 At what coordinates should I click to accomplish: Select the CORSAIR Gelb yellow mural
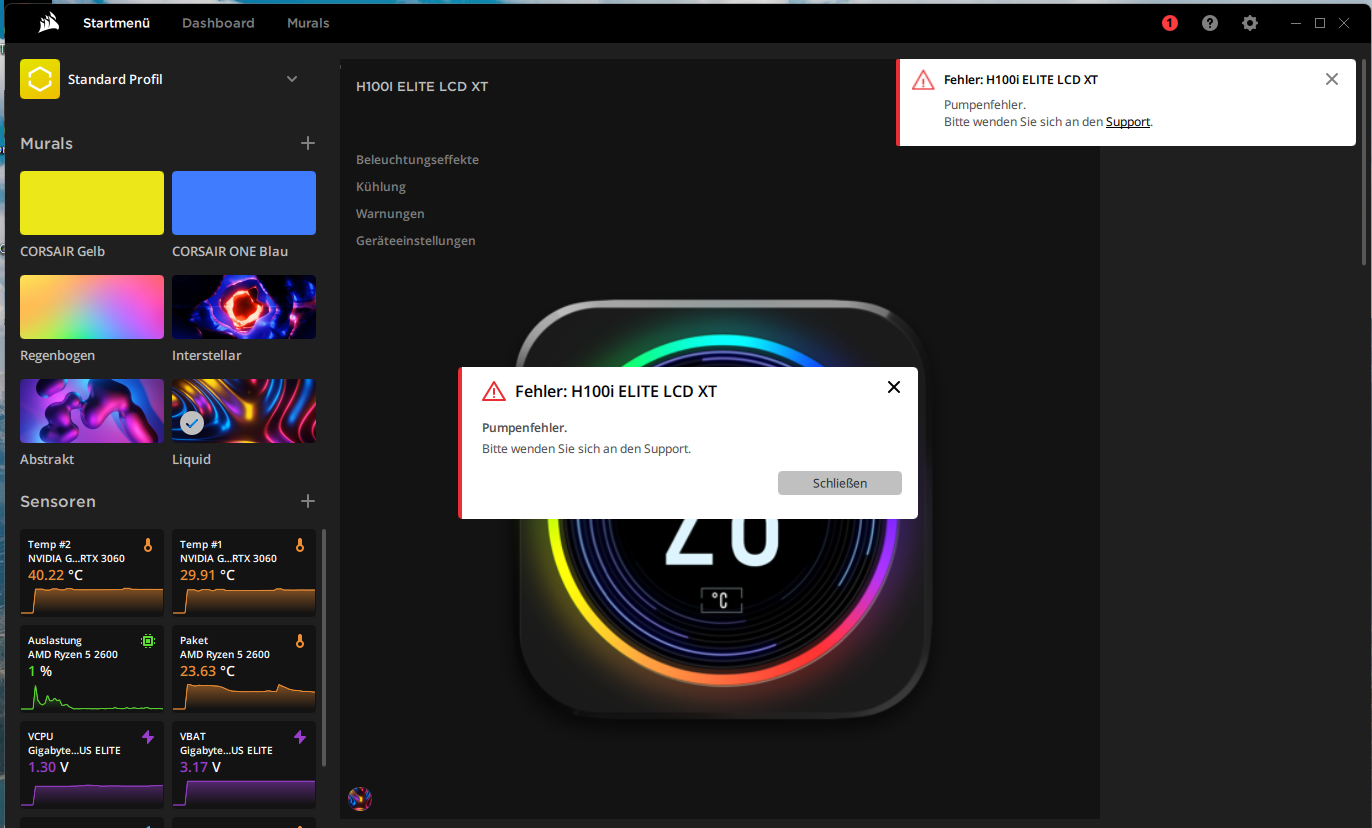coord(92,203)
